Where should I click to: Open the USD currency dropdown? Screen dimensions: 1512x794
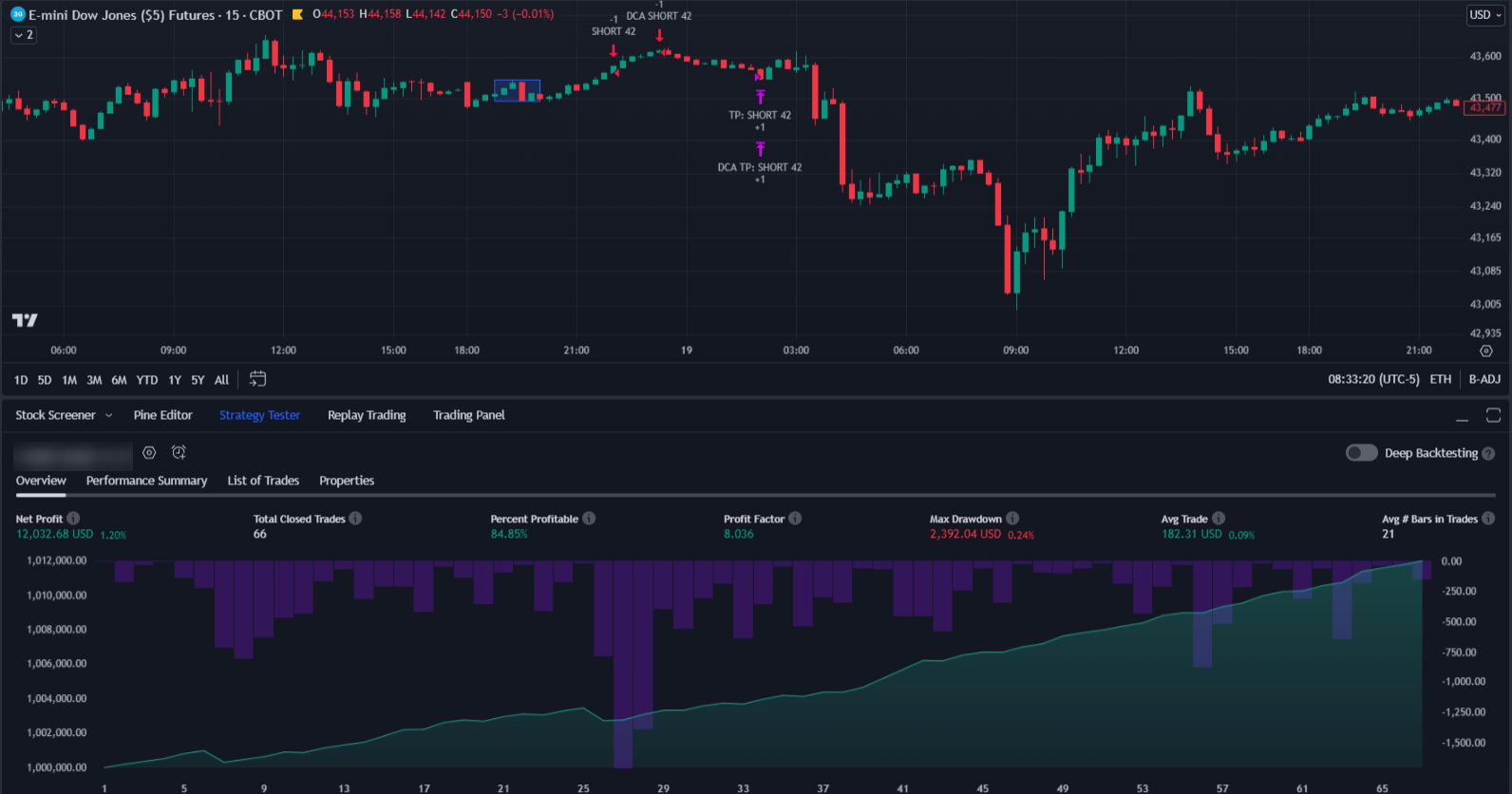1485,14
